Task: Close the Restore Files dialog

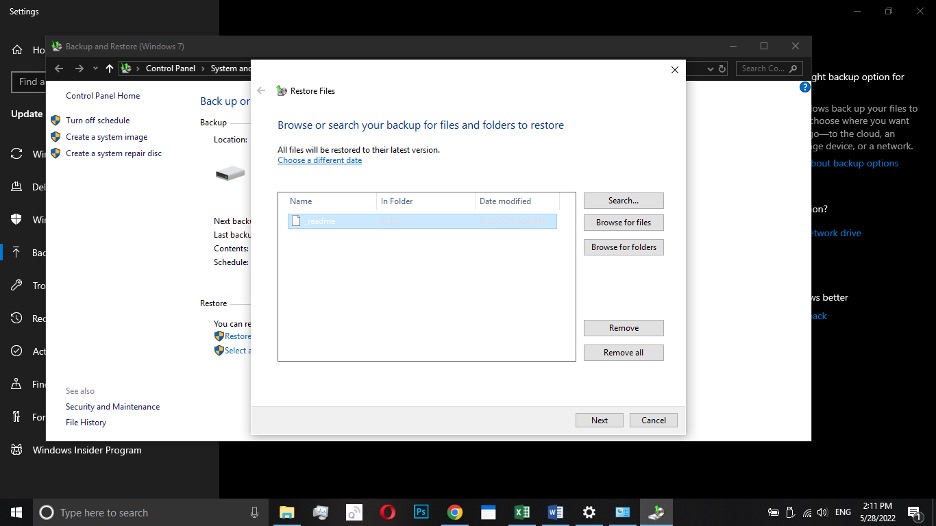Action: click(675, 70)
